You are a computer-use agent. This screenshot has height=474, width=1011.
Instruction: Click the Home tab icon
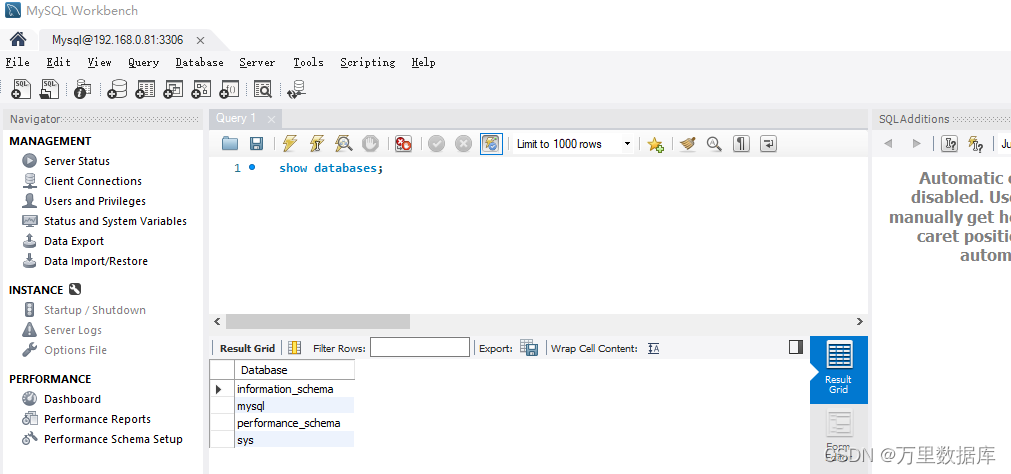click(x=18, y=39)
